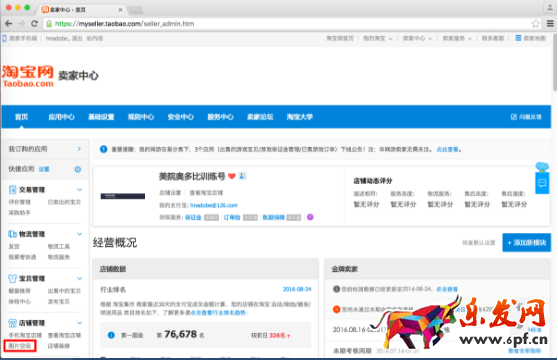The image size is (558, 360).
Task: Open 店铺装修 under 店铺管理
Action: pyautogui.click(x=59, y=346)
